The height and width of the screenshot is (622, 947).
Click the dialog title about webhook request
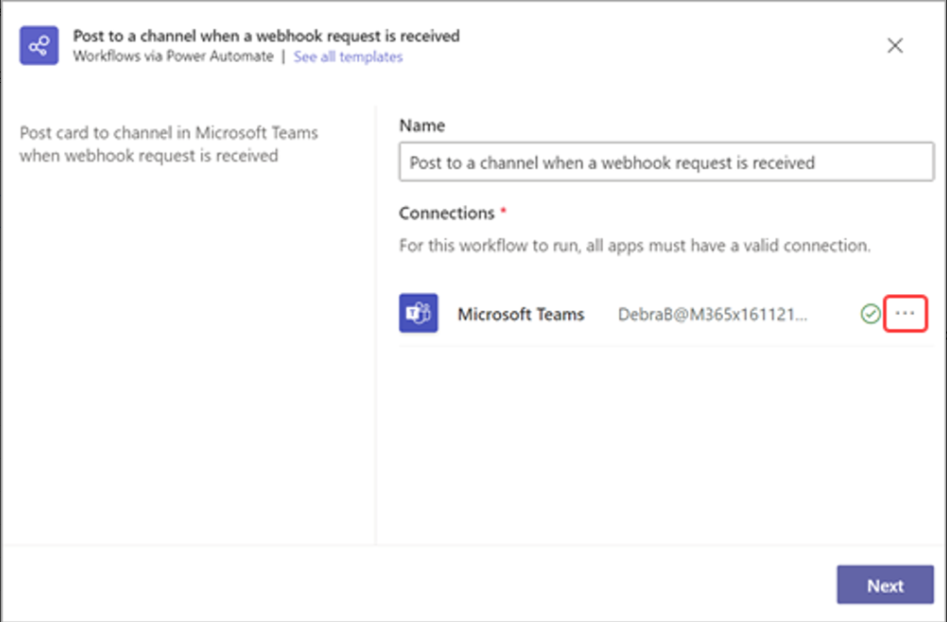[266, 36]
